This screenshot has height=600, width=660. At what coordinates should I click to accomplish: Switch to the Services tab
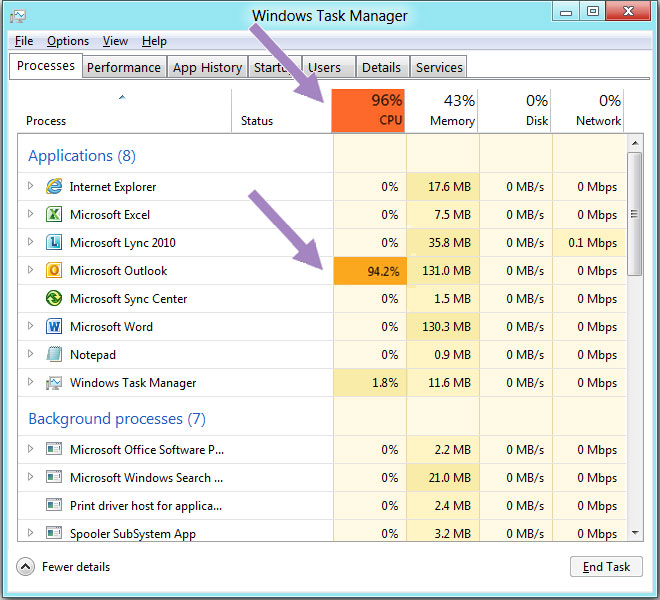click(x=439, y=67)
